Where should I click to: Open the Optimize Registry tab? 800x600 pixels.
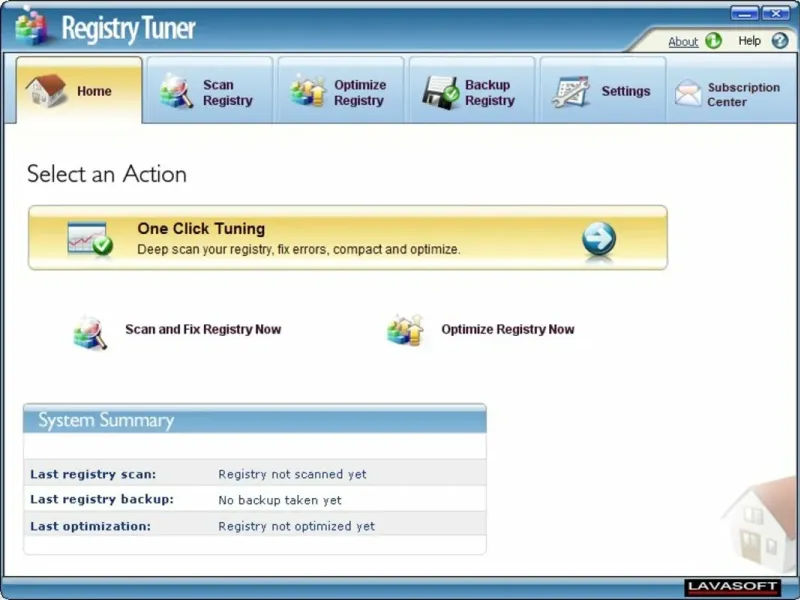pos(341,90)
